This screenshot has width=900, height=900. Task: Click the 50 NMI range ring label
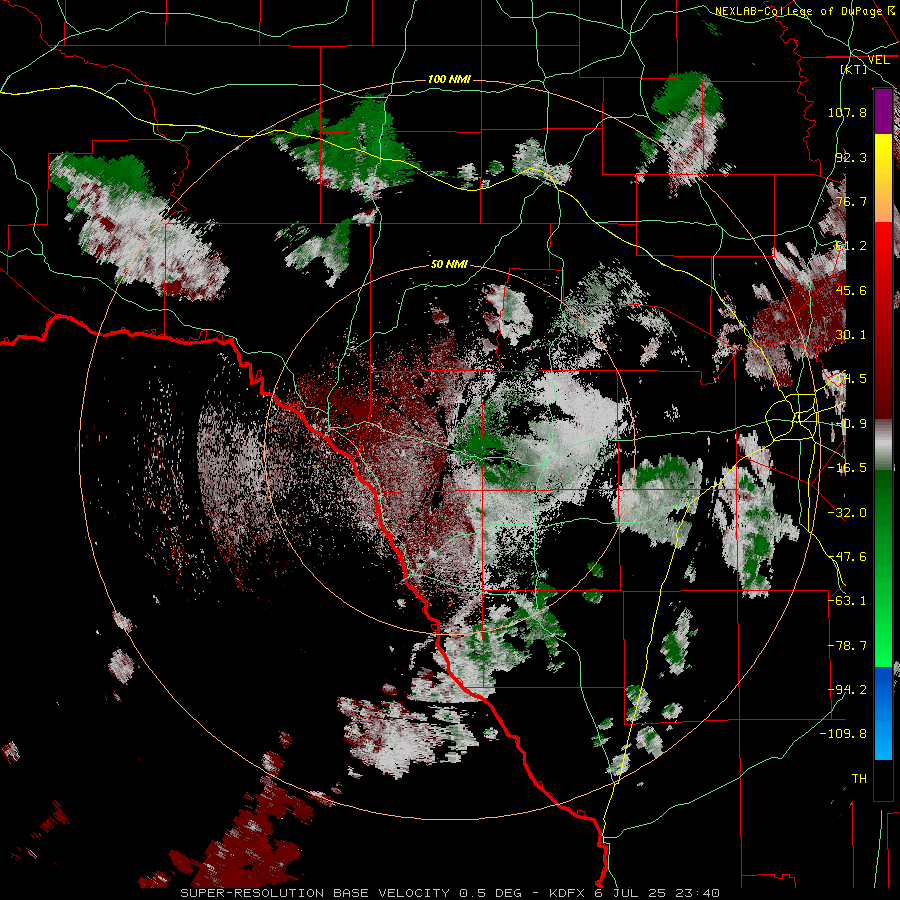coord(449,264)
